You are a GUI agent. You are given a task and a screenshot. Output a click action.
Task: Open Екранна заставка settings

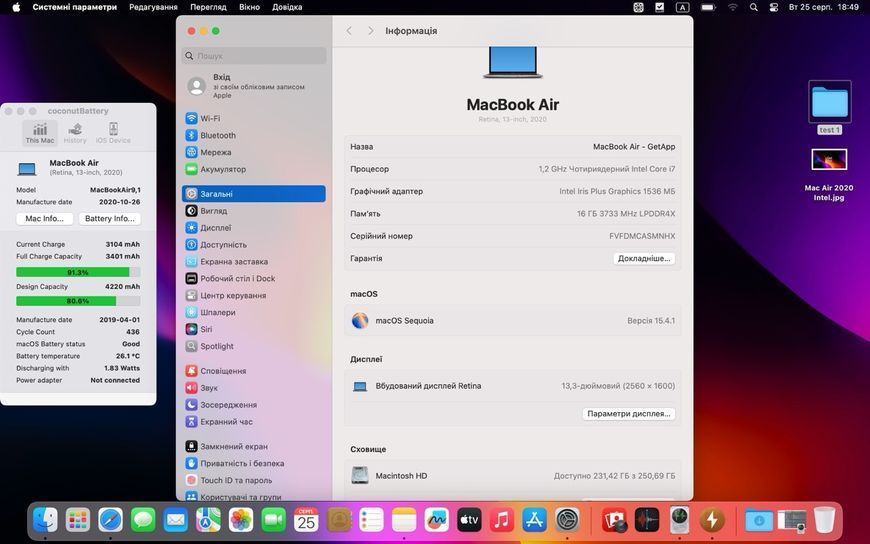click(254, 261)
